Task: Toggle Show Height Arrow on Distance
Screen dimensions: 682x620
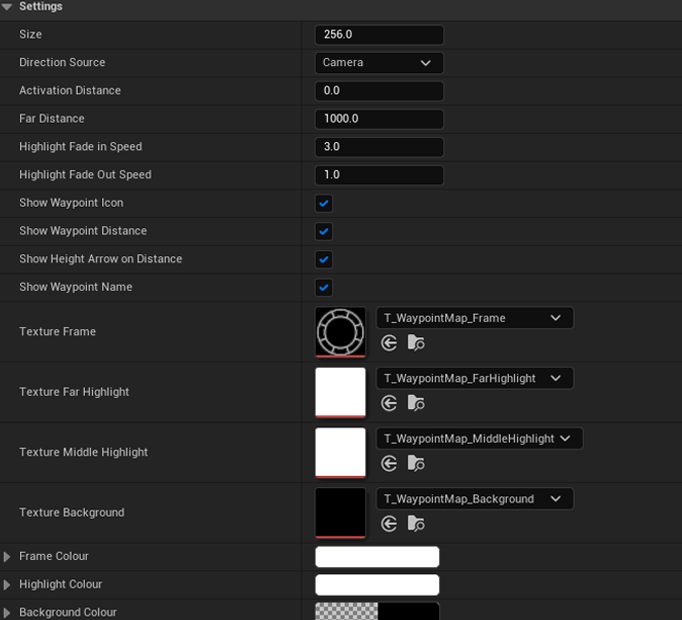Action: tap(324, 259)
